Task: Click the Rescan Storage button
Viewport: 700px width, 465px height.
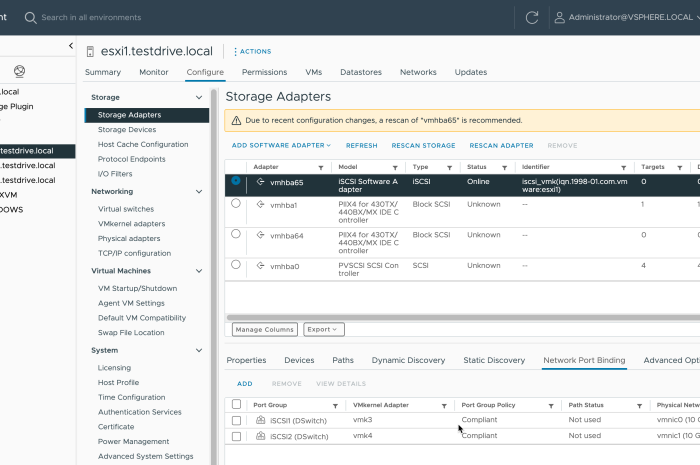Action: (x=423, y=145)
